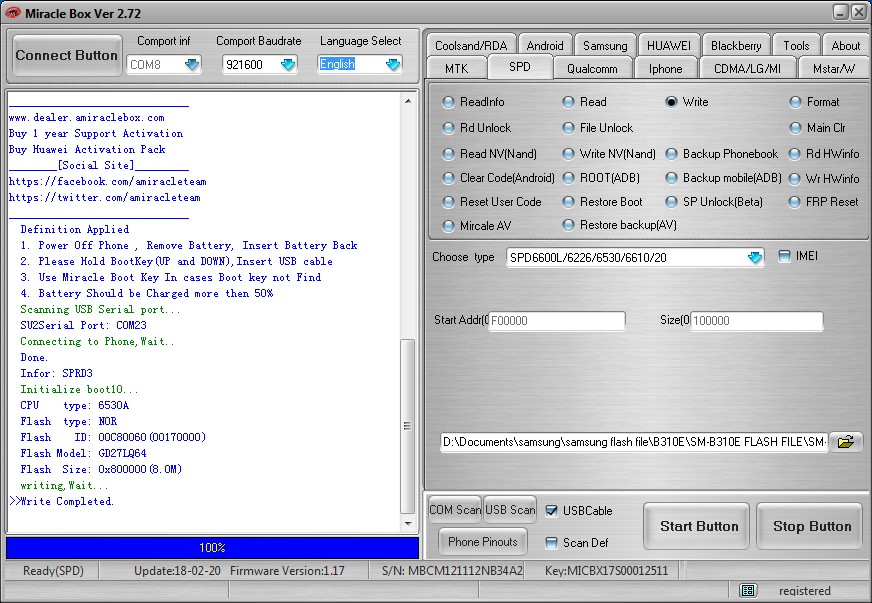Switch to the Qualcomm tab

592,68
